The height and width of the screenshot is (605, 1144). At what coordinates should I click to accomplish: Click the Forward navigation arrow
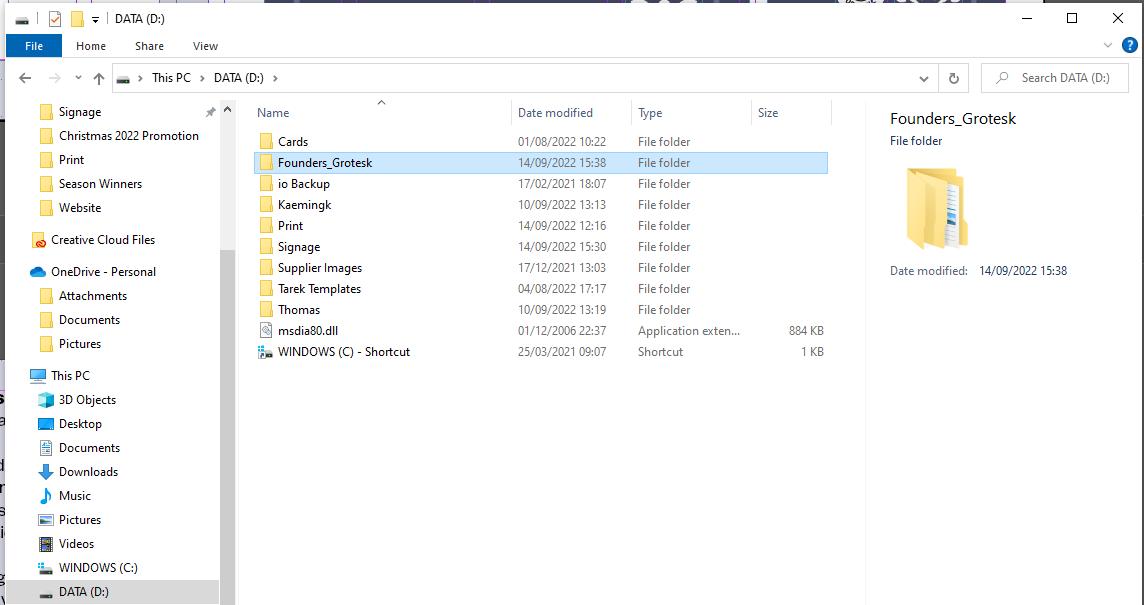coord(55,78)
